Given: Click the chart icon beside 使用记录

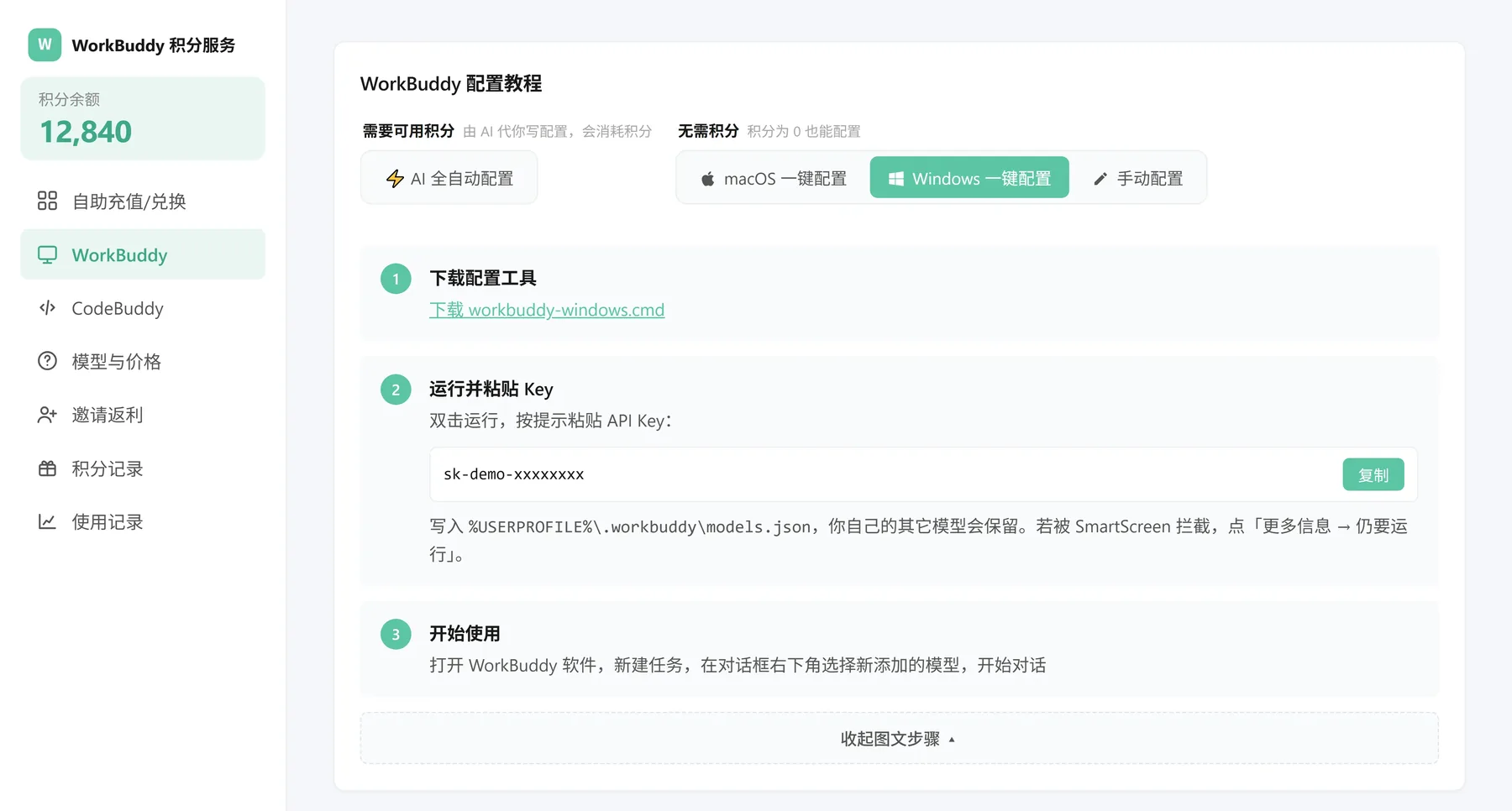Looking at the screenshot, I should tap(47, 521).
